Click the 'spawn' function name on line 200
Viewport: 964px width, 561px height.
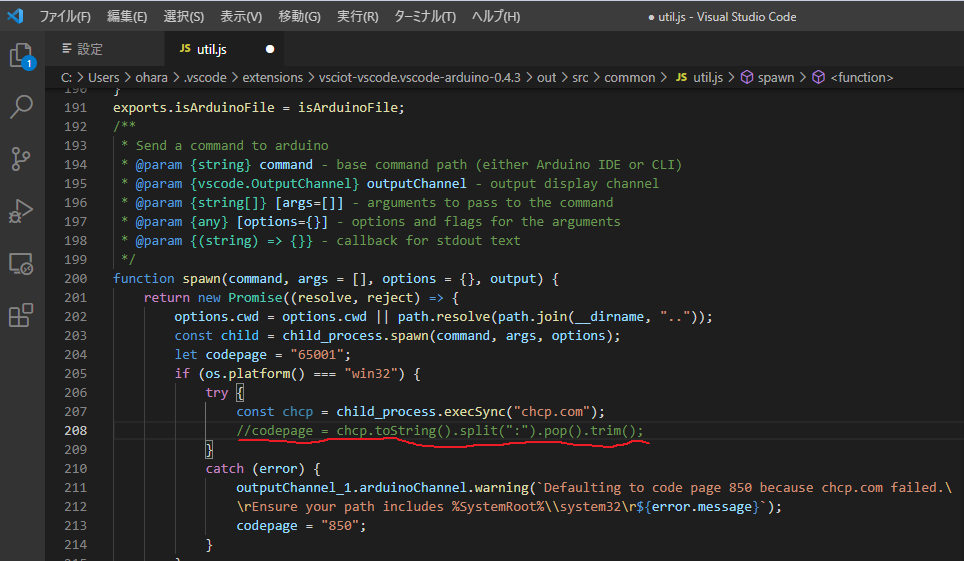pyautogui.click(x=201, y=279)
